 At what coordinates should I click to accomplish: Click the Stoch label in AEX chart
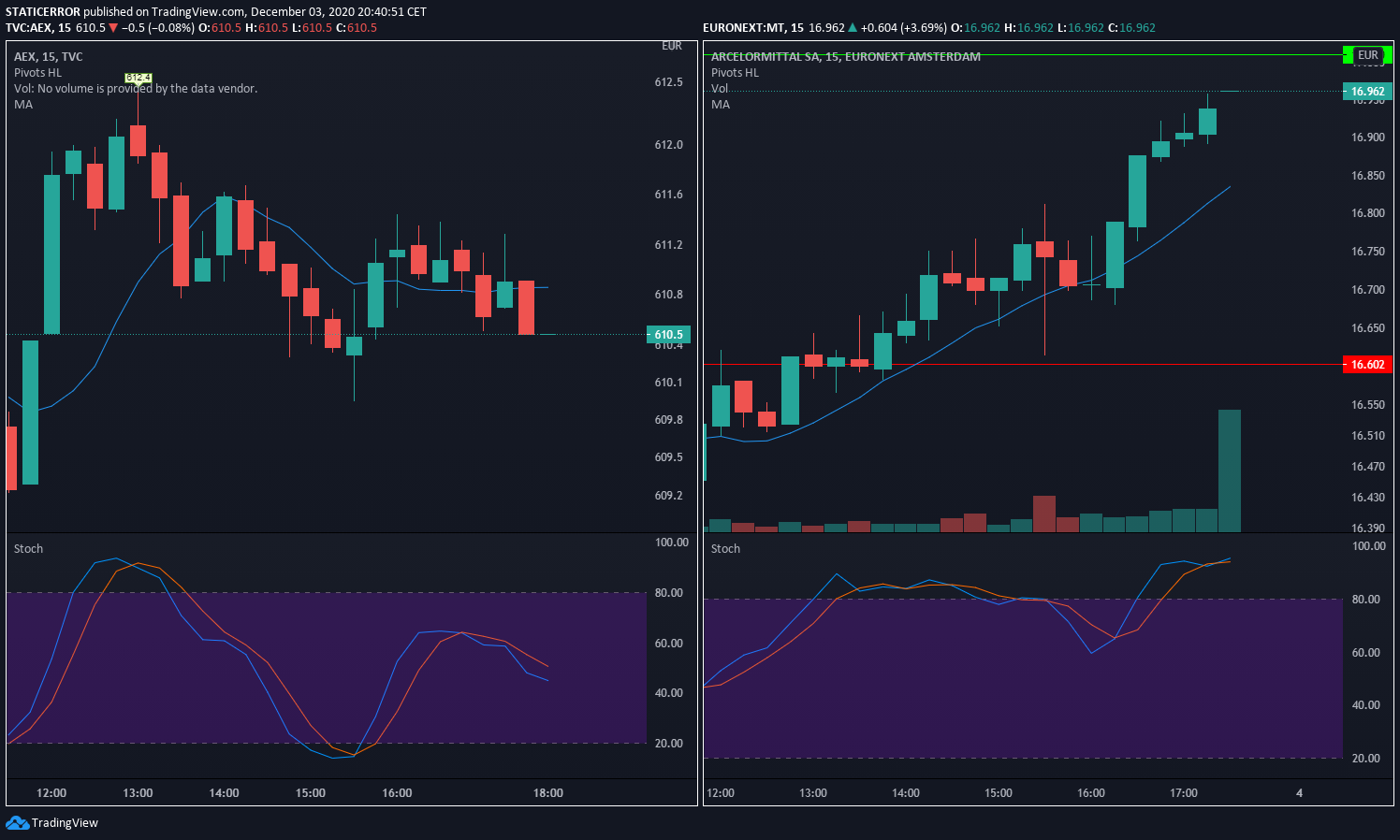click(x=28, y=549)
